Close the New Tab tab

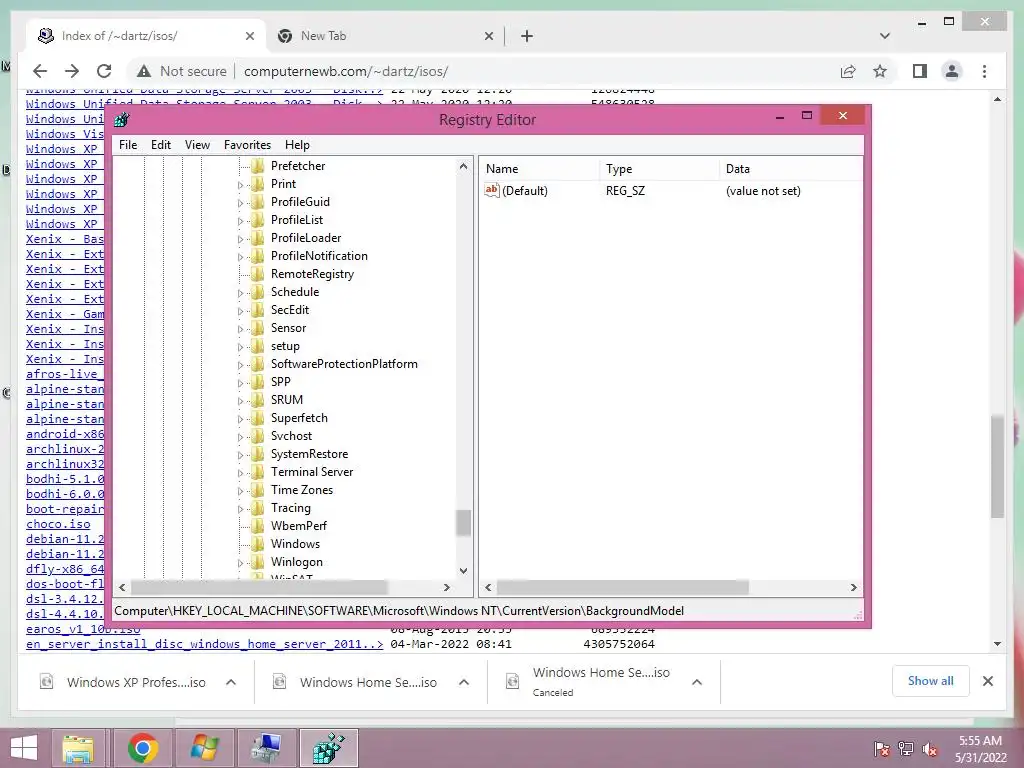point(488,36)
